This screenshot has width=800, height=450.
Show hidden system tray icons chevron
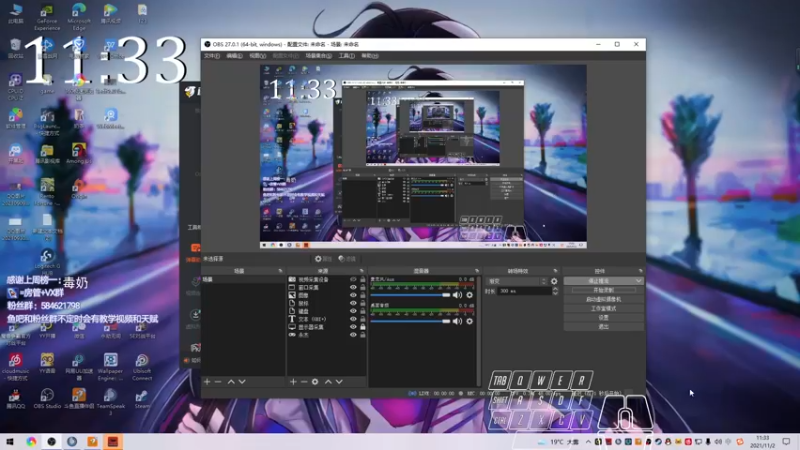click(x=588, y=442)
